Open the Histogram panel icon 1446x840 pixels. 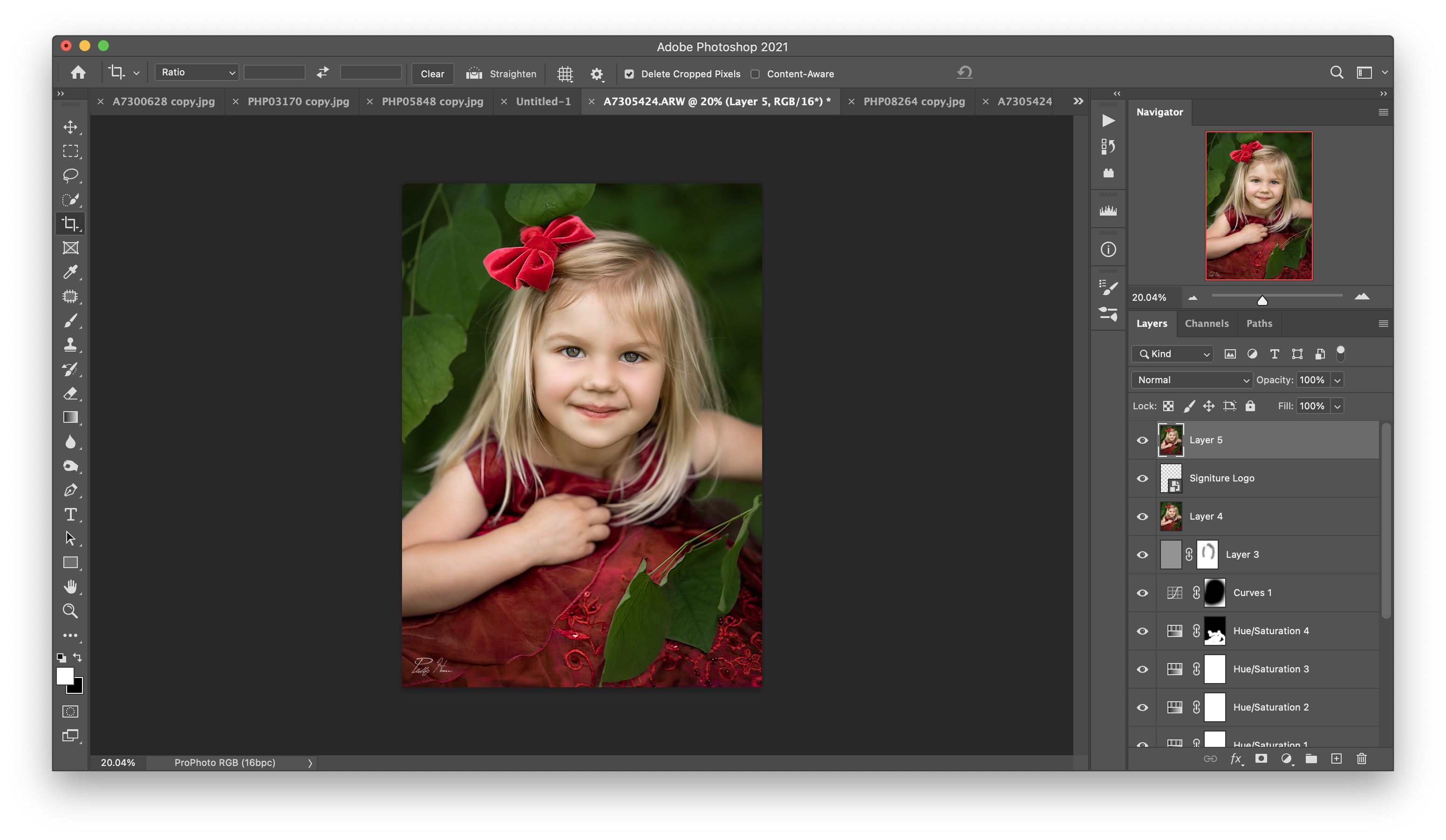(x=1108, y=210)
